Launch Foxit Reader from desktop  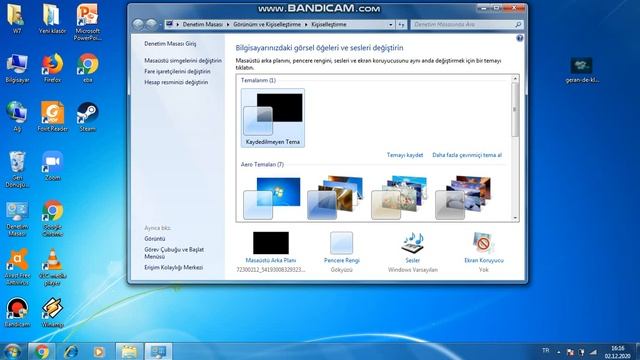(52, 117)
